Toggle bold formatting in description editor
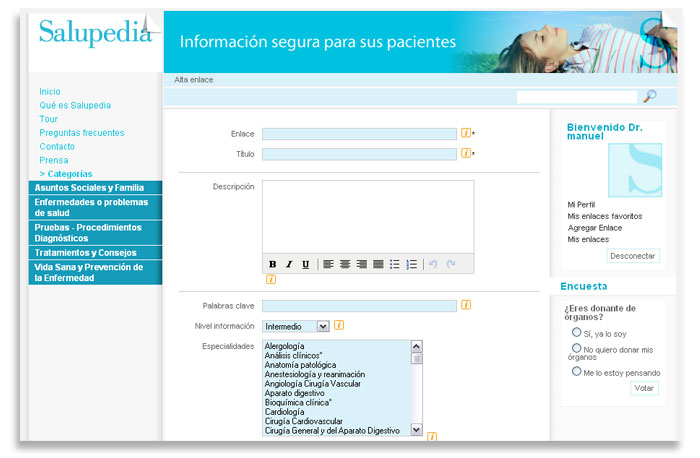 point(272,264)
